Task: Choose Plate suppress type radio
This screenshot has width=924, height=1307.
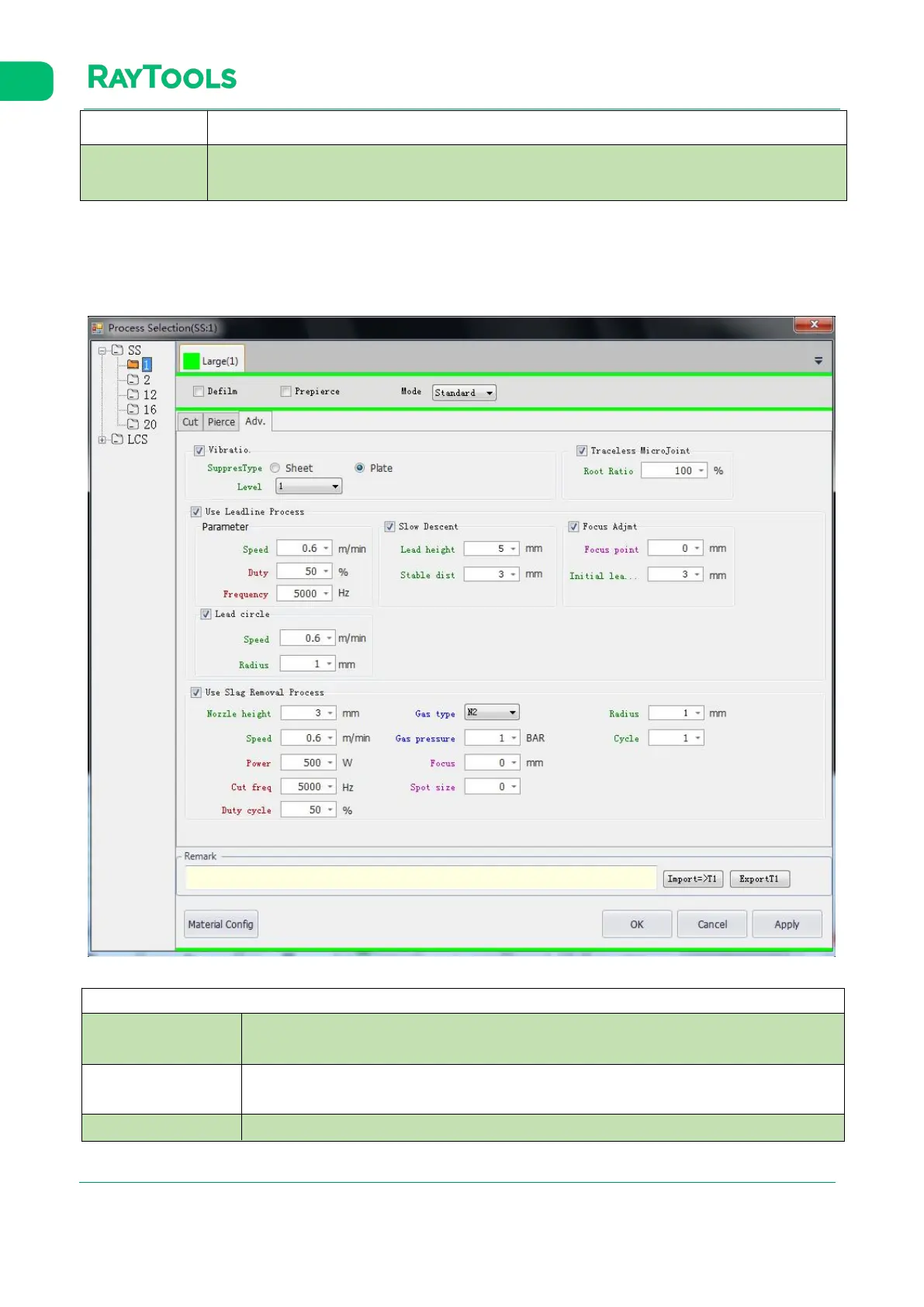Action: click(x=359, y=468)
